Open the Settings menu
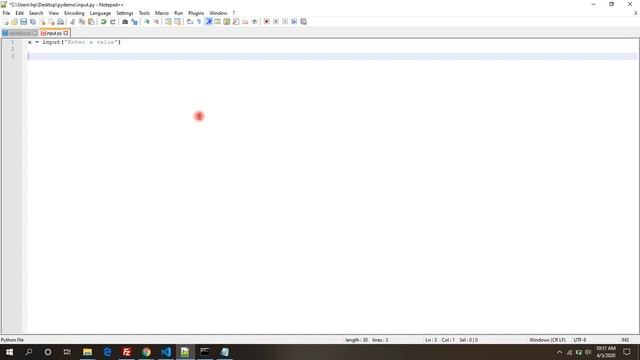 click(124, 13)
